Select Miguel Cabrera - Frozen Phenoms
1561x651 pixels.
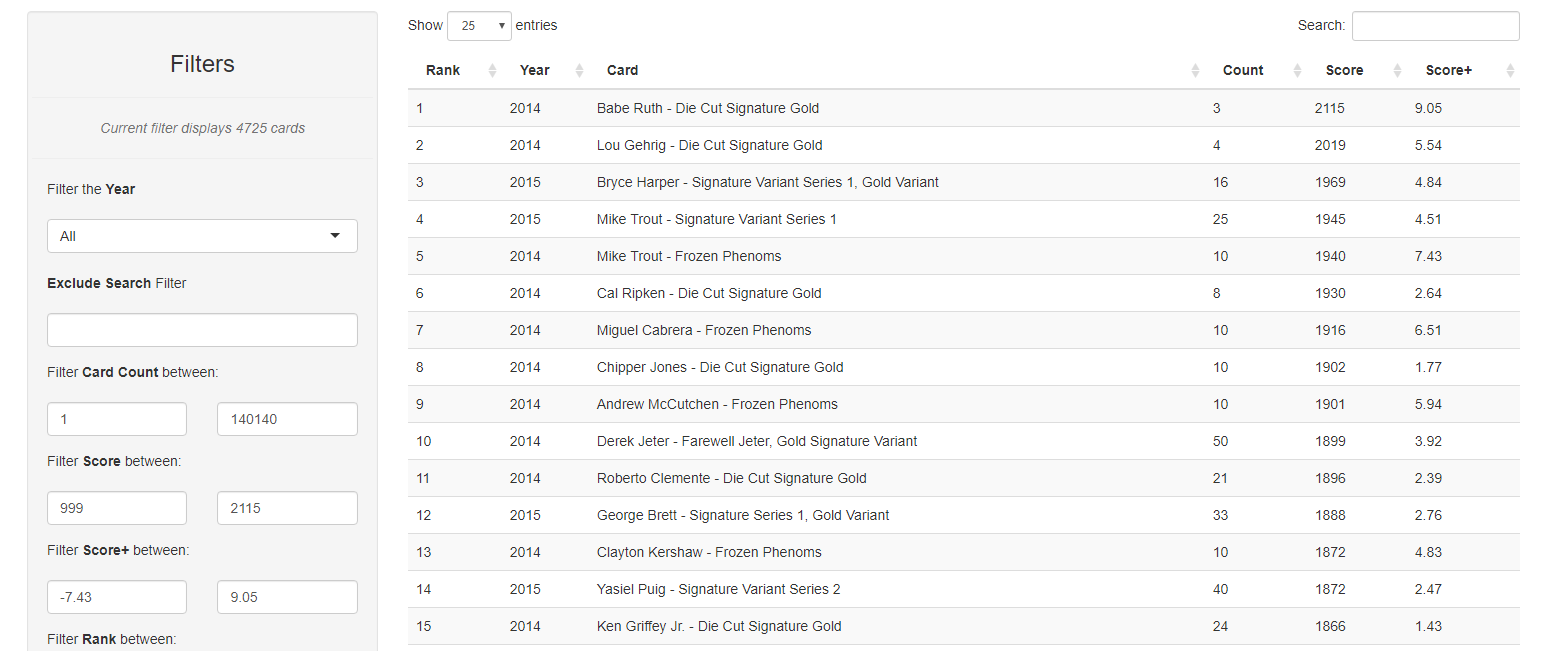(x=704, y=330)
